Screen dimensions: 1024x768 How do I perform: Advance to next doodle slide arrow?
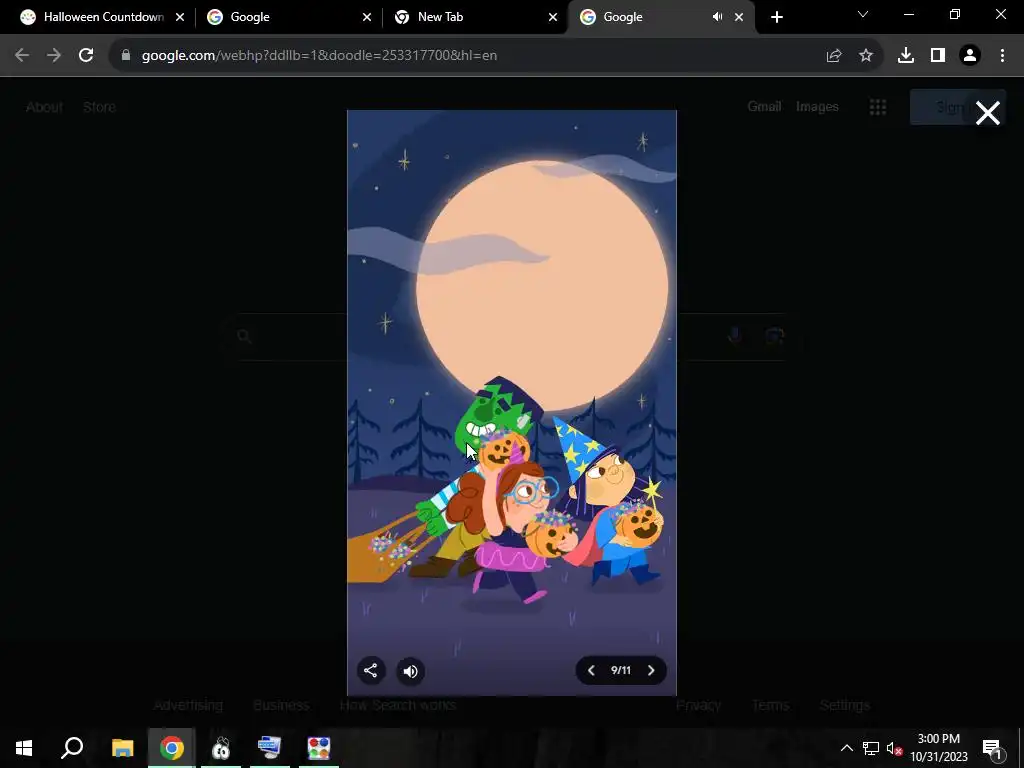(x=651, y=671)
